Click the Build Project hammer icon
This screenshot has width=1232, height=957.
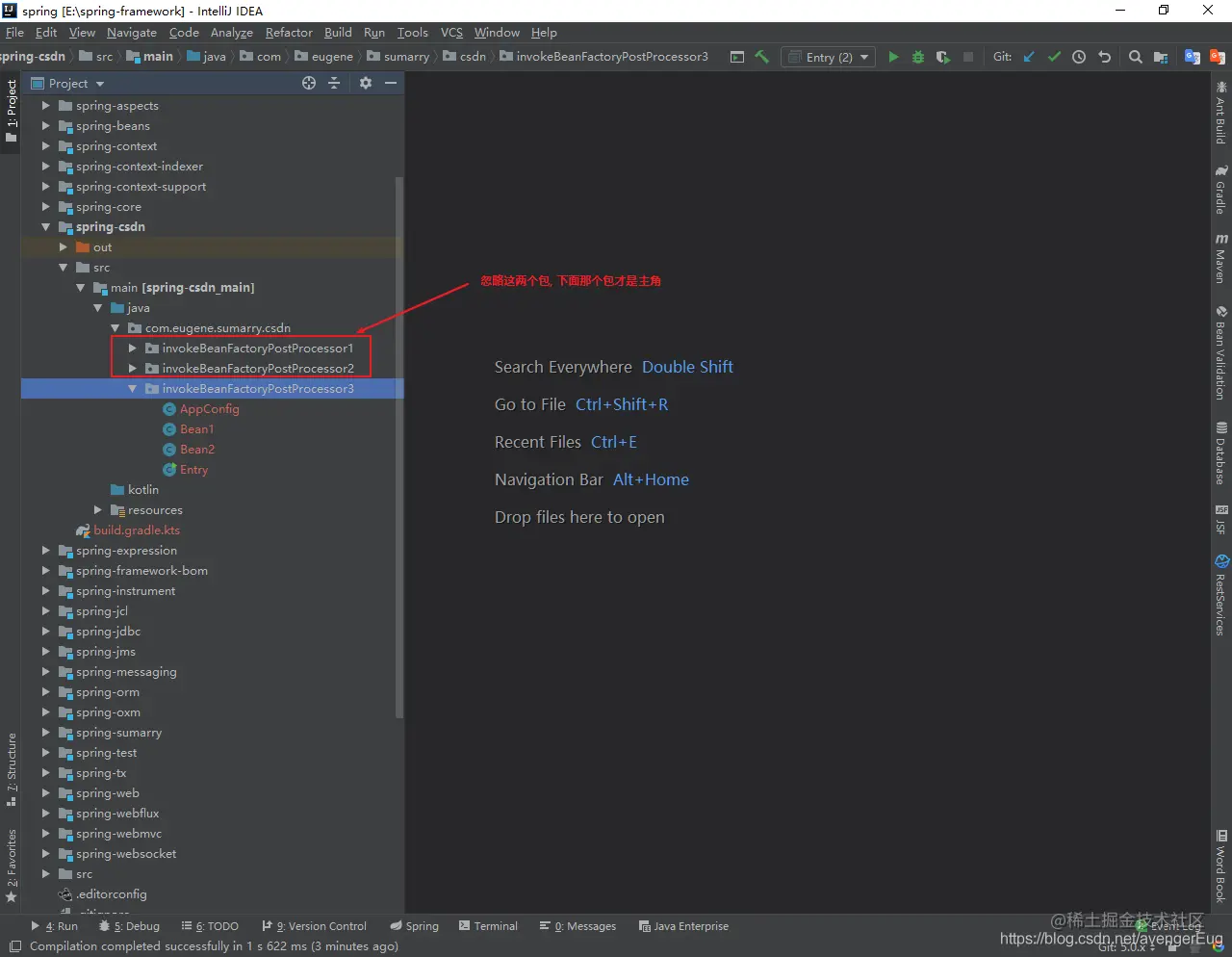point(761,57)
